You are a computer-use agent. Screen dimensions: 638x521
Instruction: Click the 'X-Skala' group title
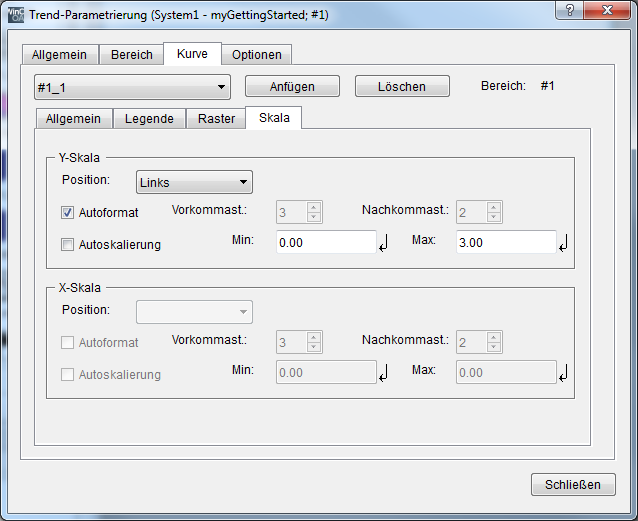(x=80, y=288)
